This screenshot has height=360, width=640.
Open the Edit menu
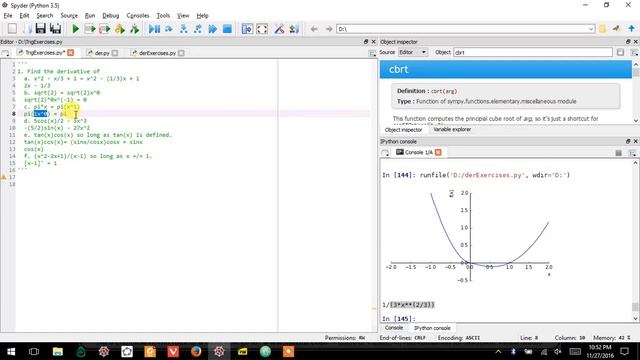(24, 16)
